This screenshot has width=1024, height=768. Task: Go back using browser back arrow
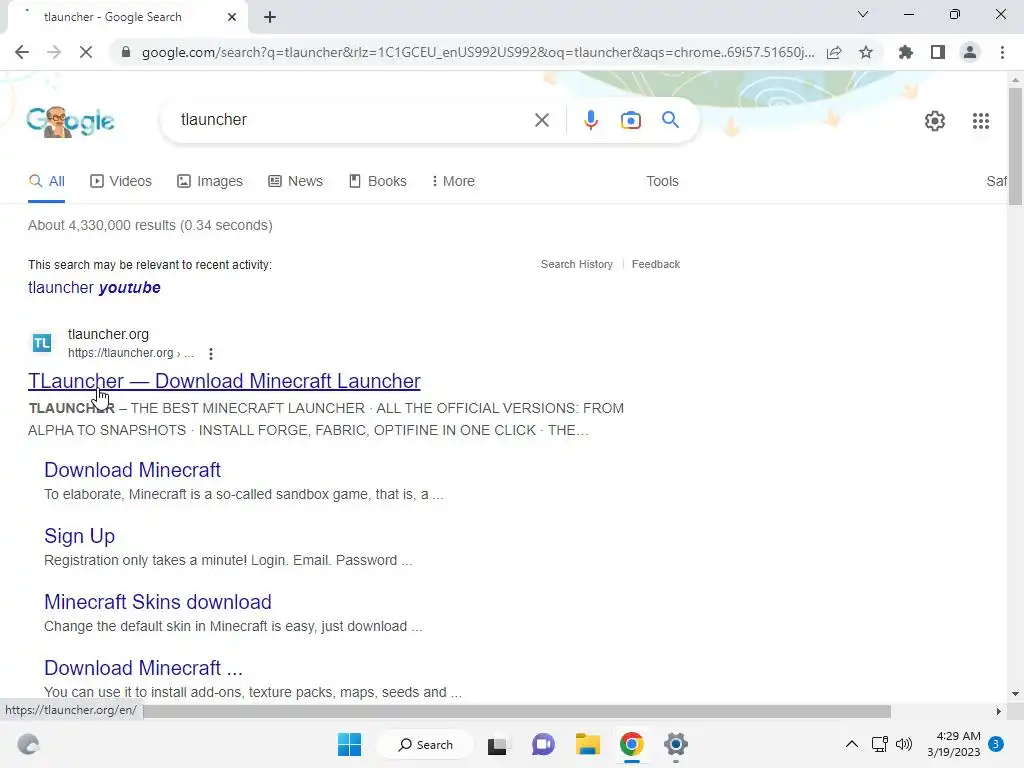click(22, 52)
